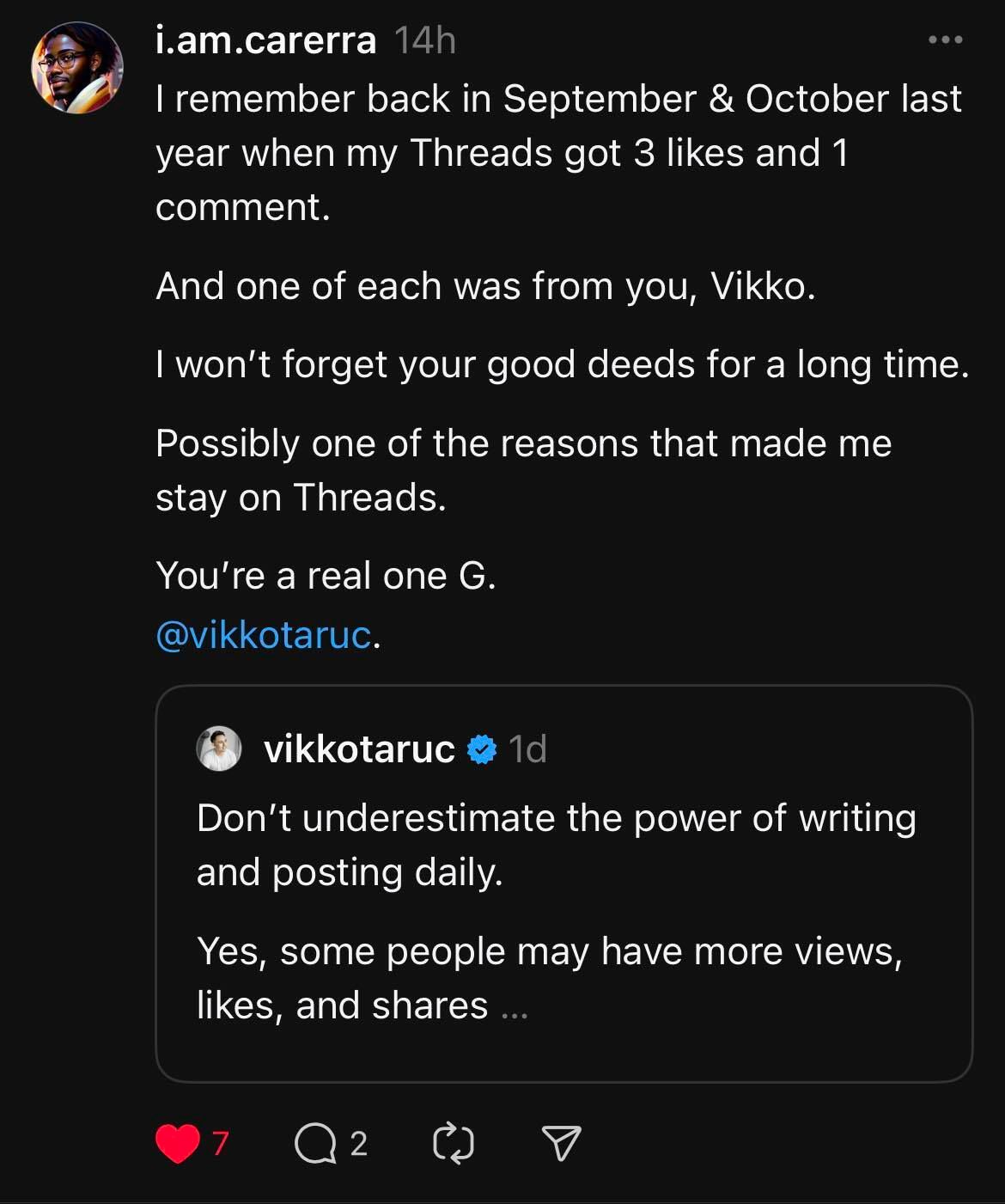Viewport: 1005px width, 1204px height.
Task: Open the three-dot more options menu
Action: click(x=946, y=40)
